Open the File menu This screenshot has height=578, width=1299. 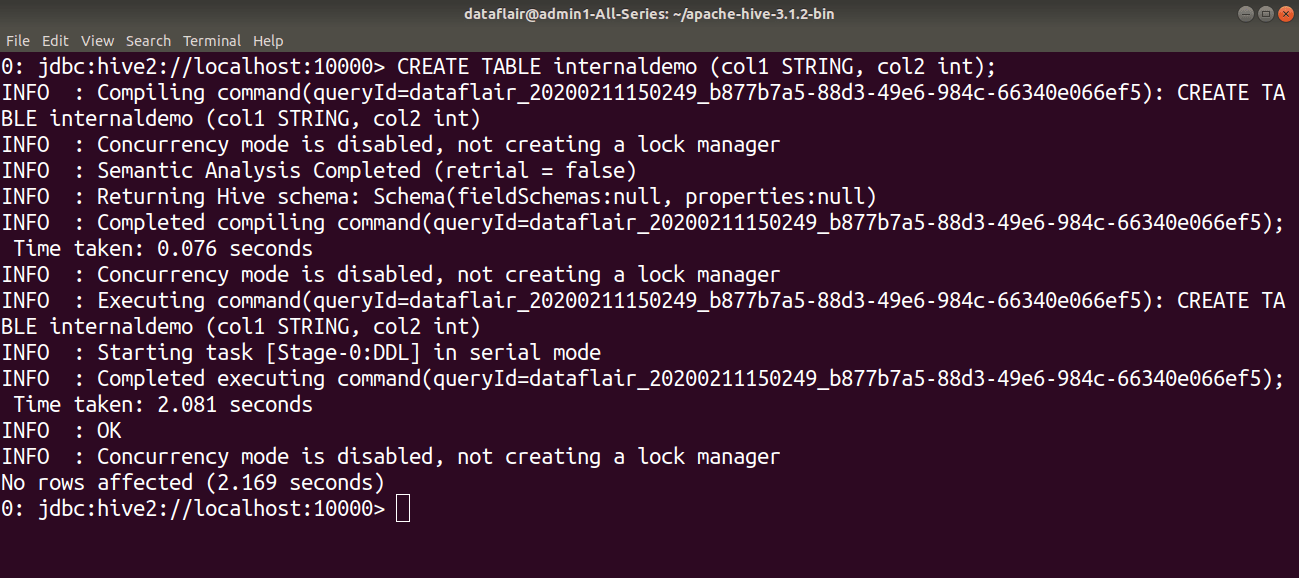point(17,40)
